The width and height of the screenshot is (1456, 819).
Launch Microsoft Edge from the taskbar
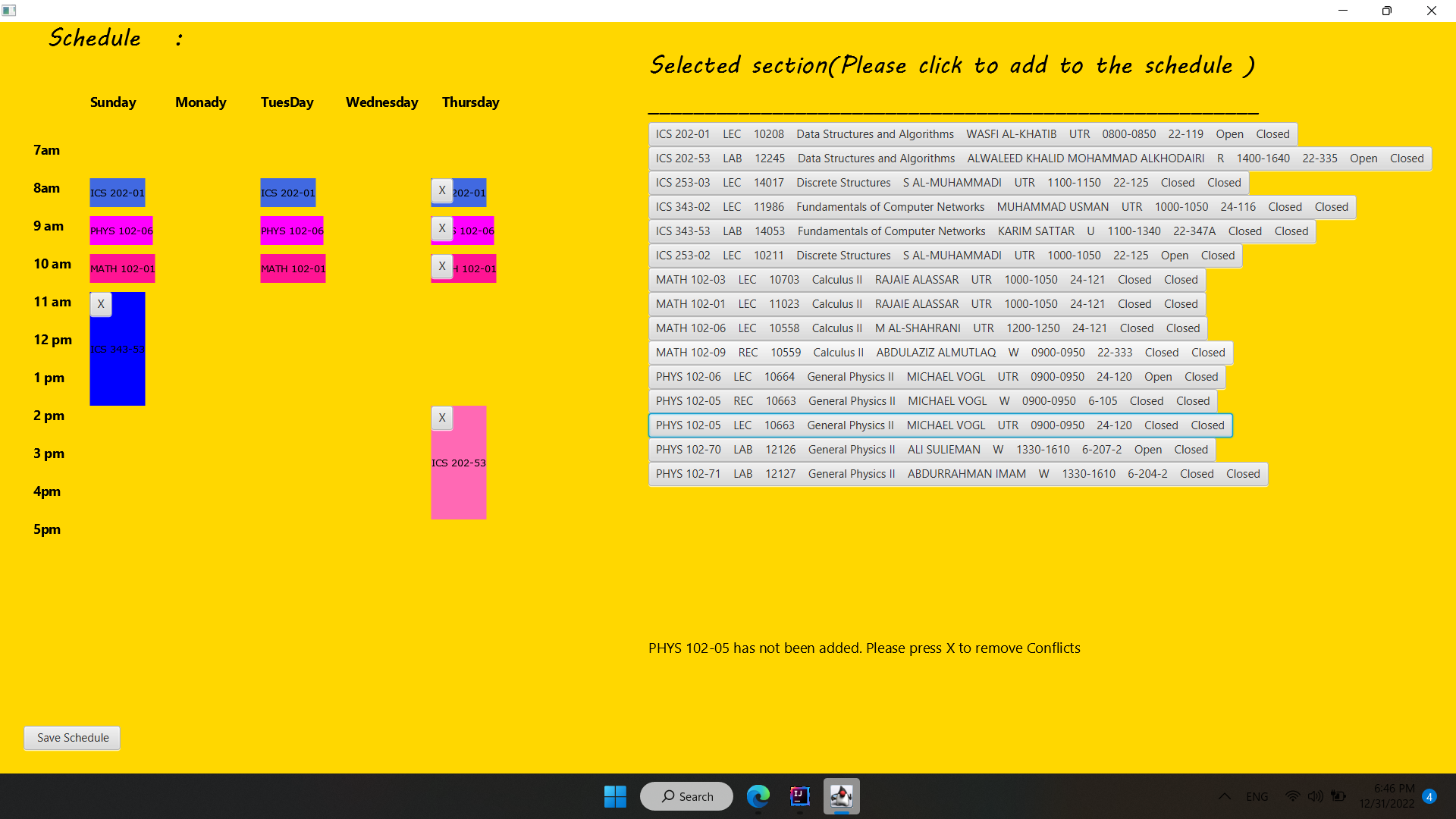point(758,796)
